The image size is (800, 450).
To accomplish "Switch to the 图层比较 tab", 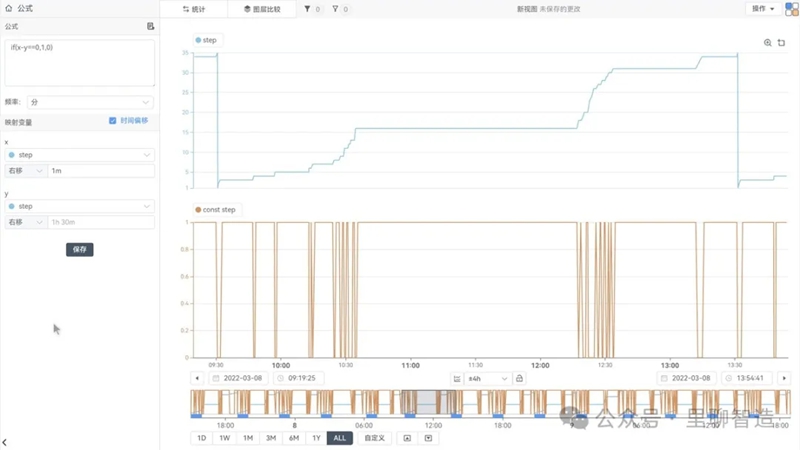I will pyautogui.click(x=262, y=9).
